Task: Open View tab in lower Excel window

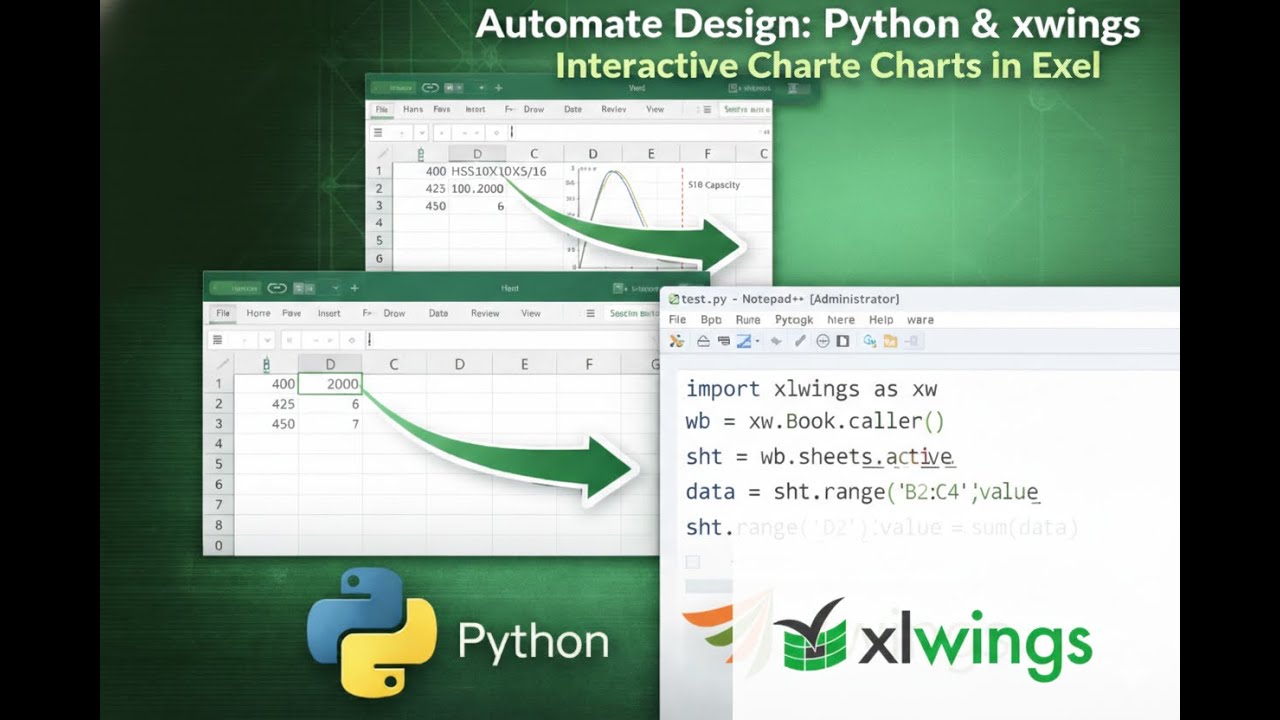Action: click(x=531, y=313)
